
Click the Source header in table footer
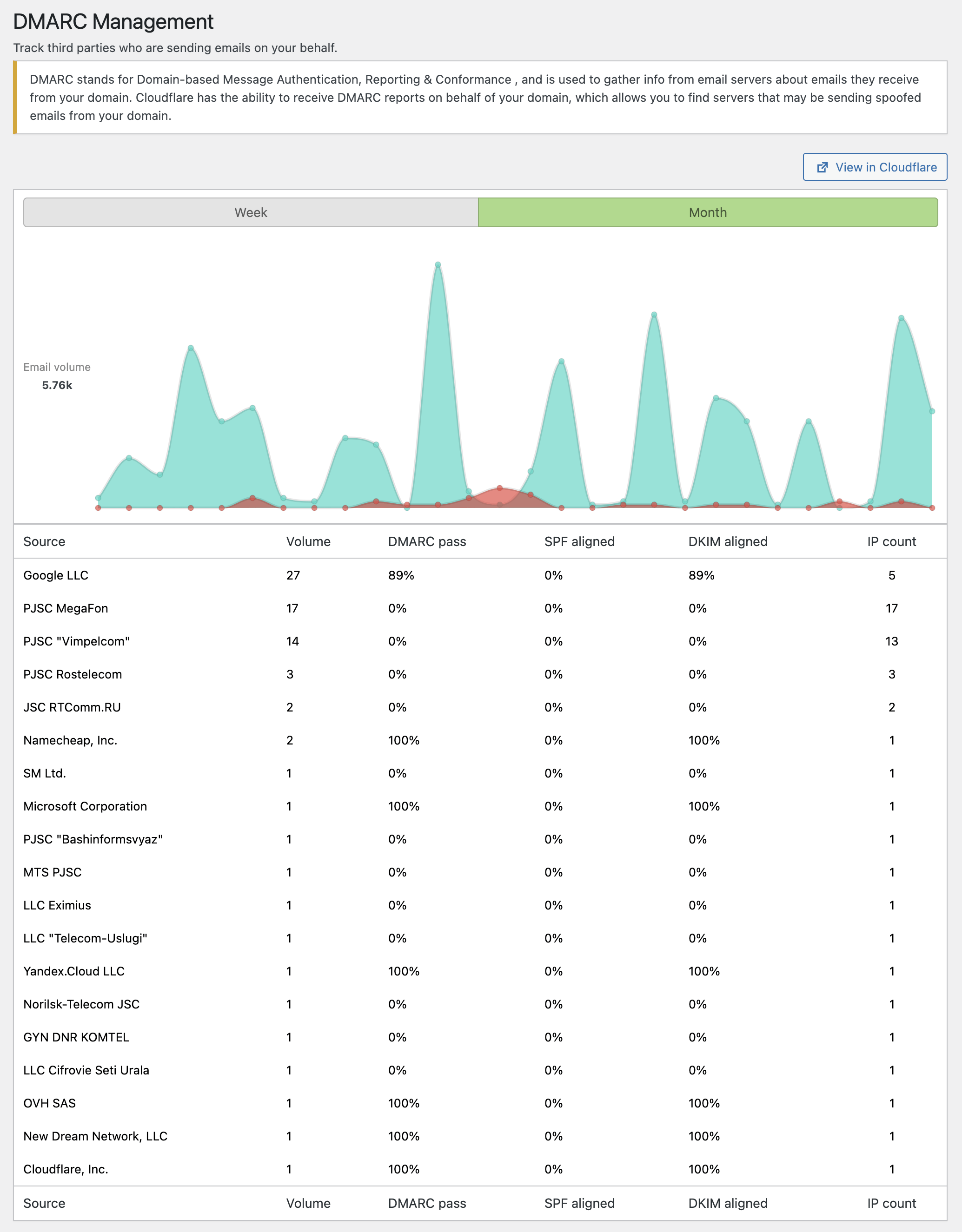tap(44, 1203)
